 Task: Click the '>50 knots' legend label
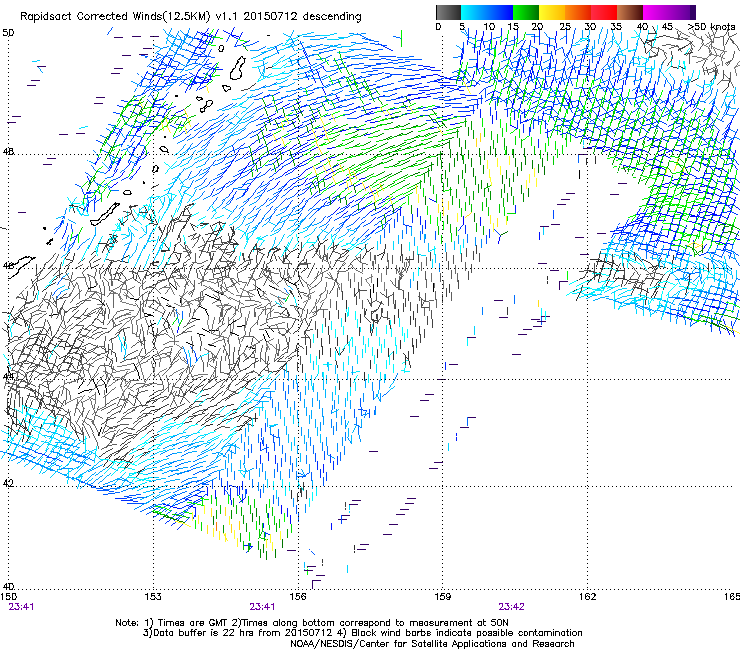(711, 26)
